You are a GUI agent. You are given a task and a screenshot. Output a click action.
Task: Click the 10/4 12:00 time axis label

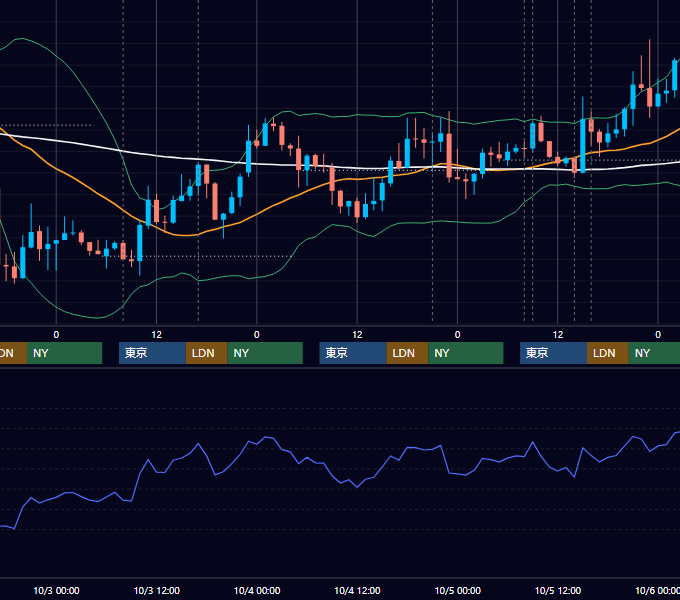click(357, 590)
